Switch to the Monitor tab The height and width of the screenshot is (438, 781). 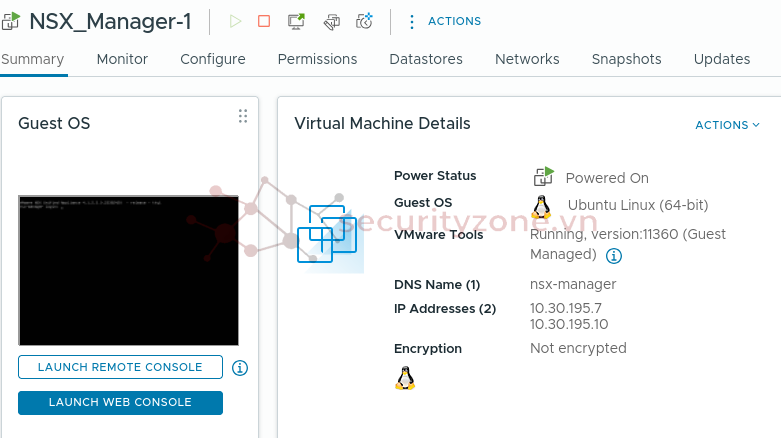(x=122, y=59)
